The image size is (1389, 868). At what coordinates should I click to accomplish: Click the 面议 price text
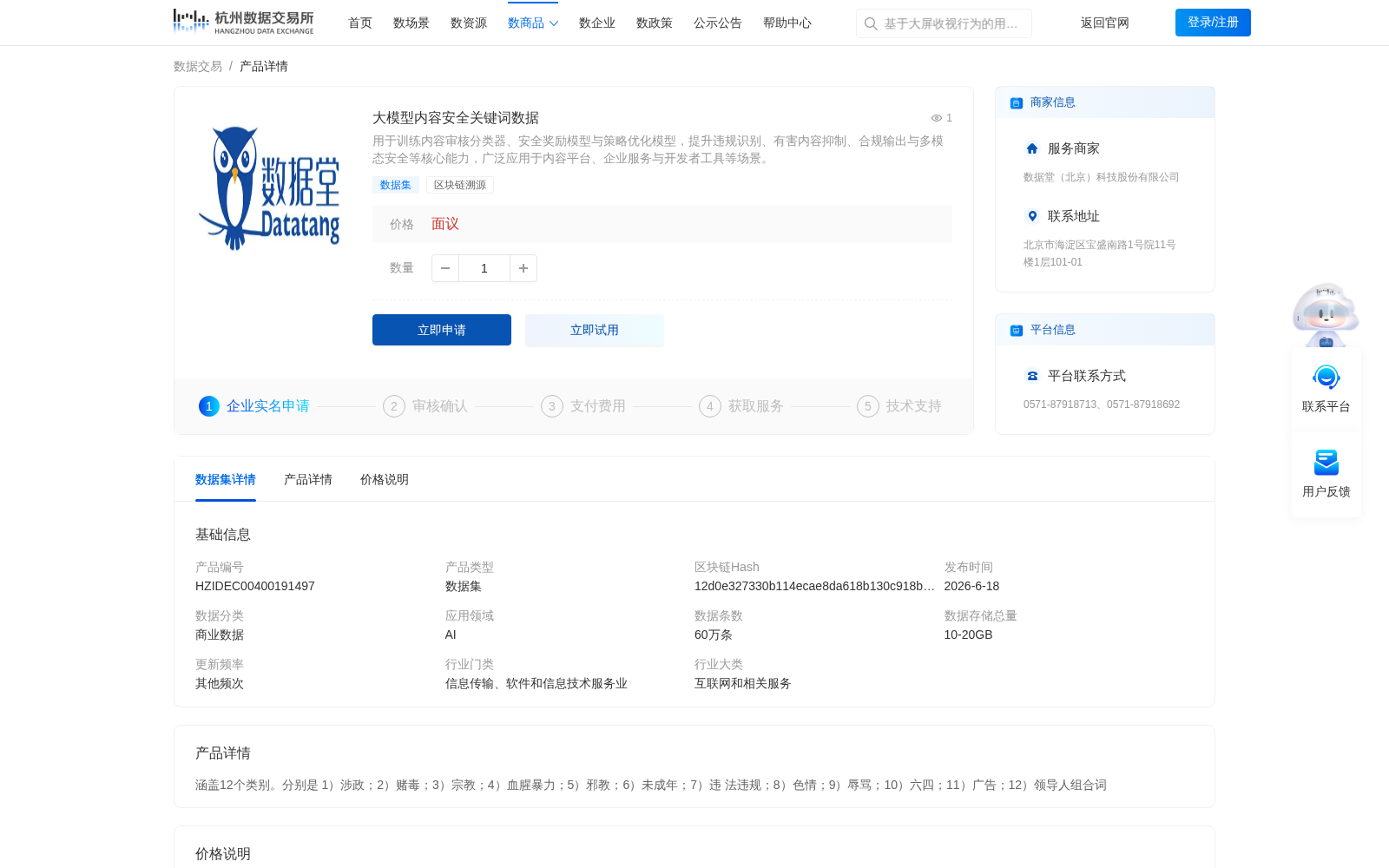(x=445, y=224)
